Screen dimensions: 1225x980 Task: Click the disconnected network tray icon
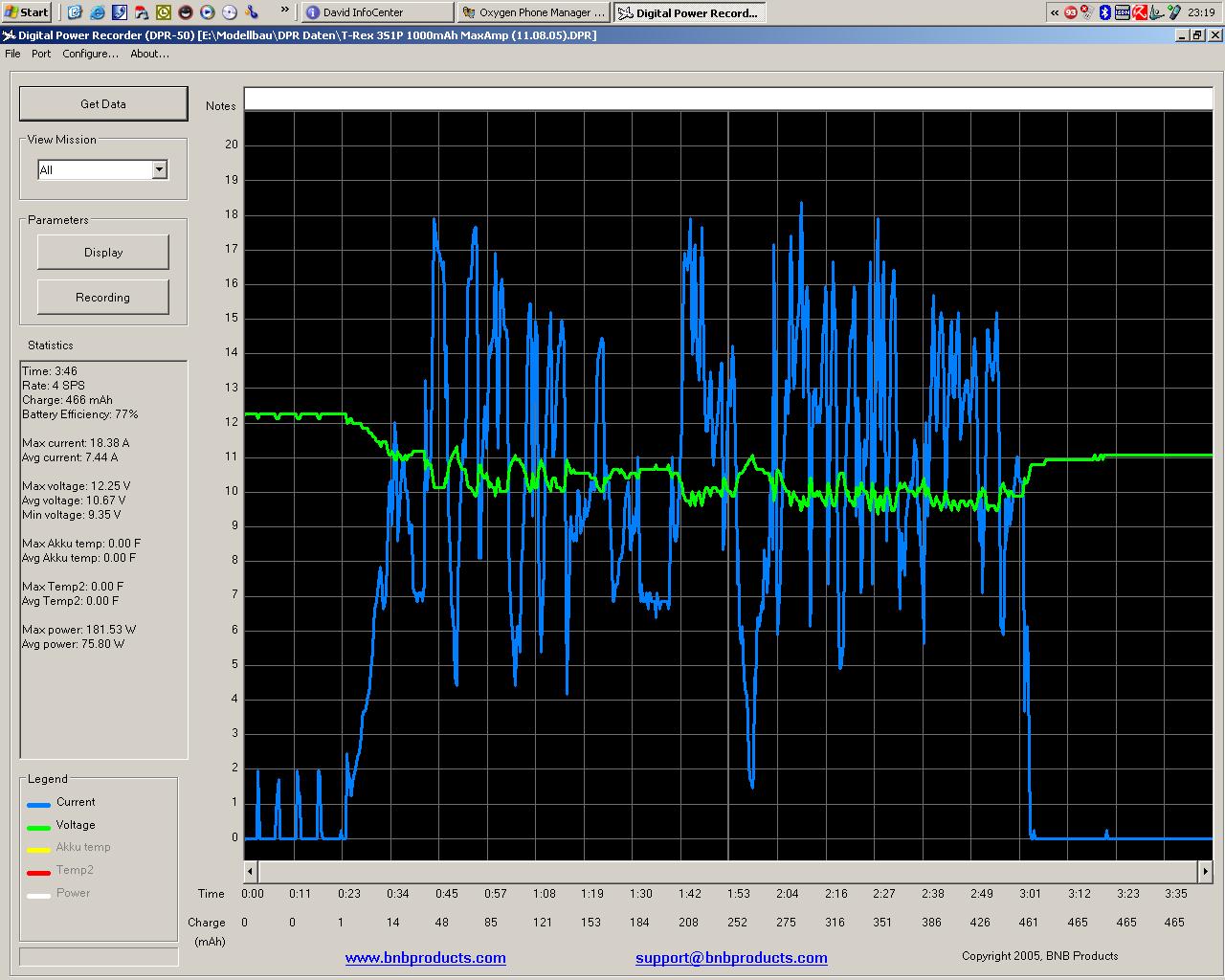(x=1087, y=12)
